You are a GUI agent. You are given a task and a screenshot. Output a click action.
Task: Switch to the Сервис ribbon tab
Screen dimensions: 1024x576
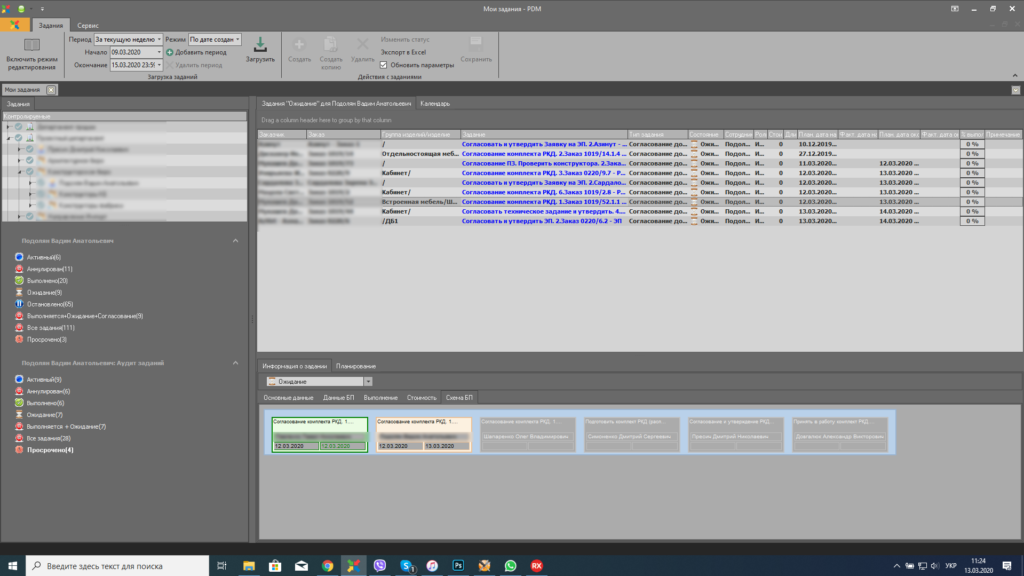pyautogui.click(x=88, y=25)
